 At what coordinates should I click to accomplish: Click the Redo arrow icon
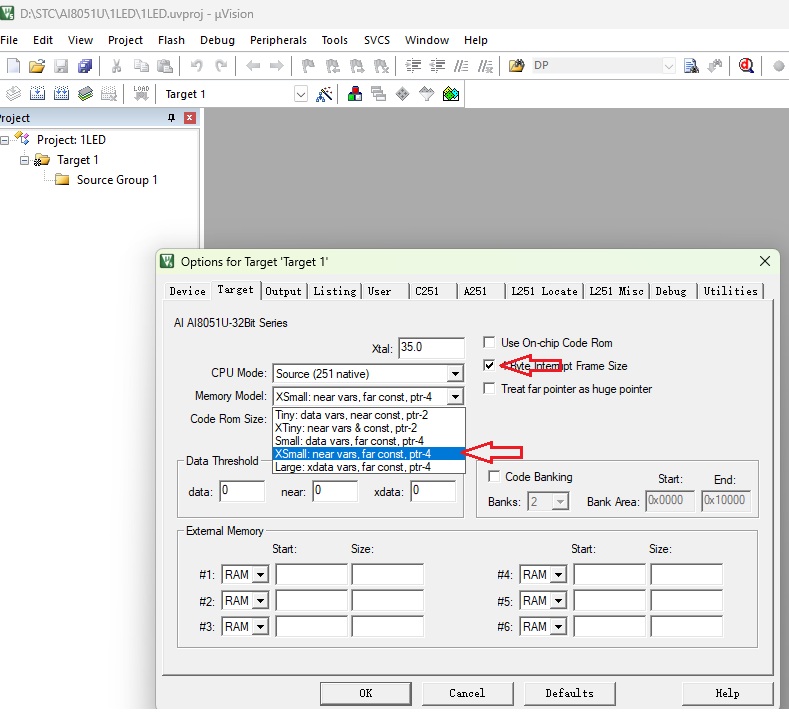[221, 66]
